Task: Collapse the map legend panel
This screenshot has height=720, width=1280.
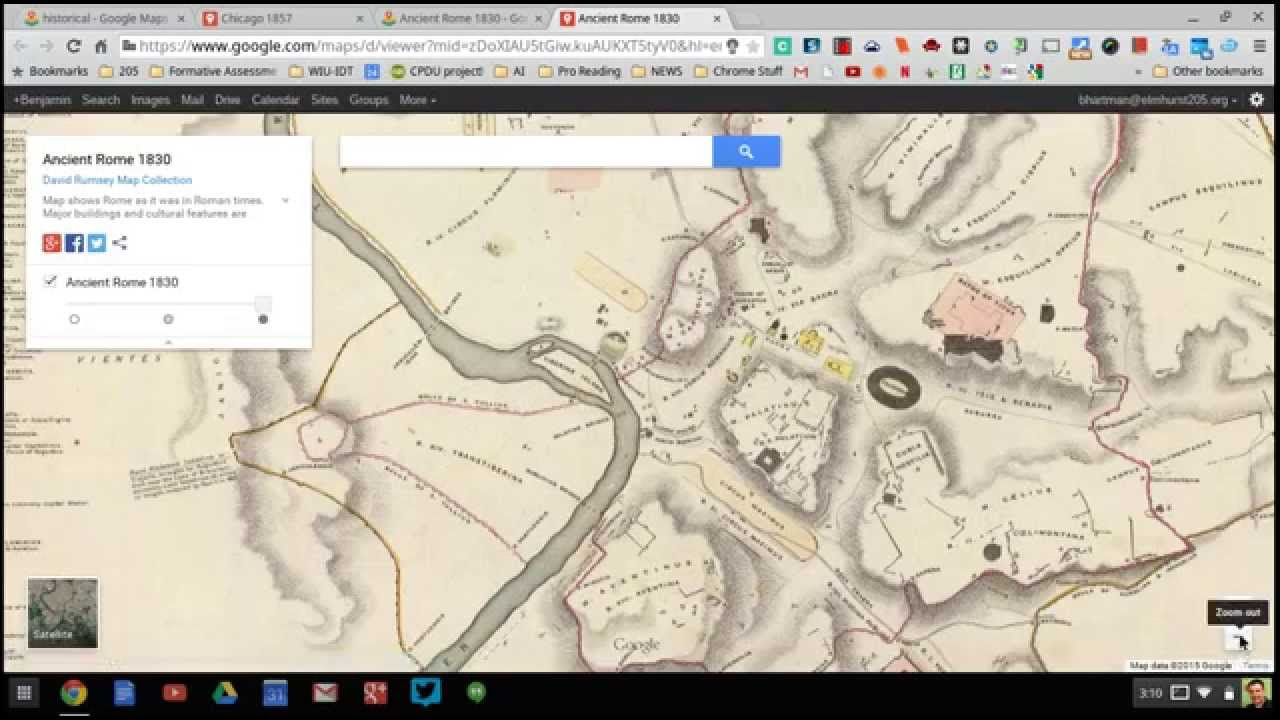Action: click(x=168, y=342)
